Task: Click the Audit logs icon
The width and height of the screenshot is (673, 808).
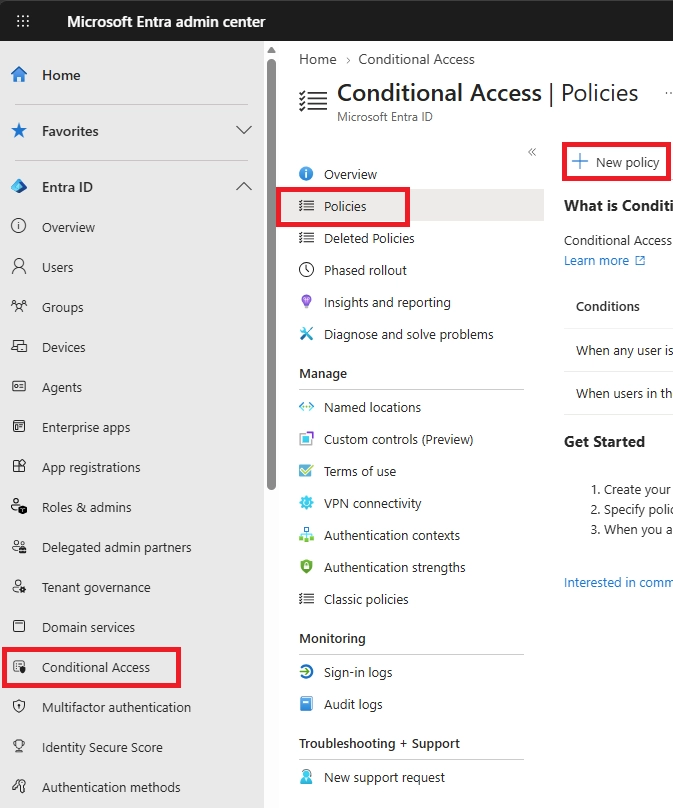Action: [x=306, y=703]
